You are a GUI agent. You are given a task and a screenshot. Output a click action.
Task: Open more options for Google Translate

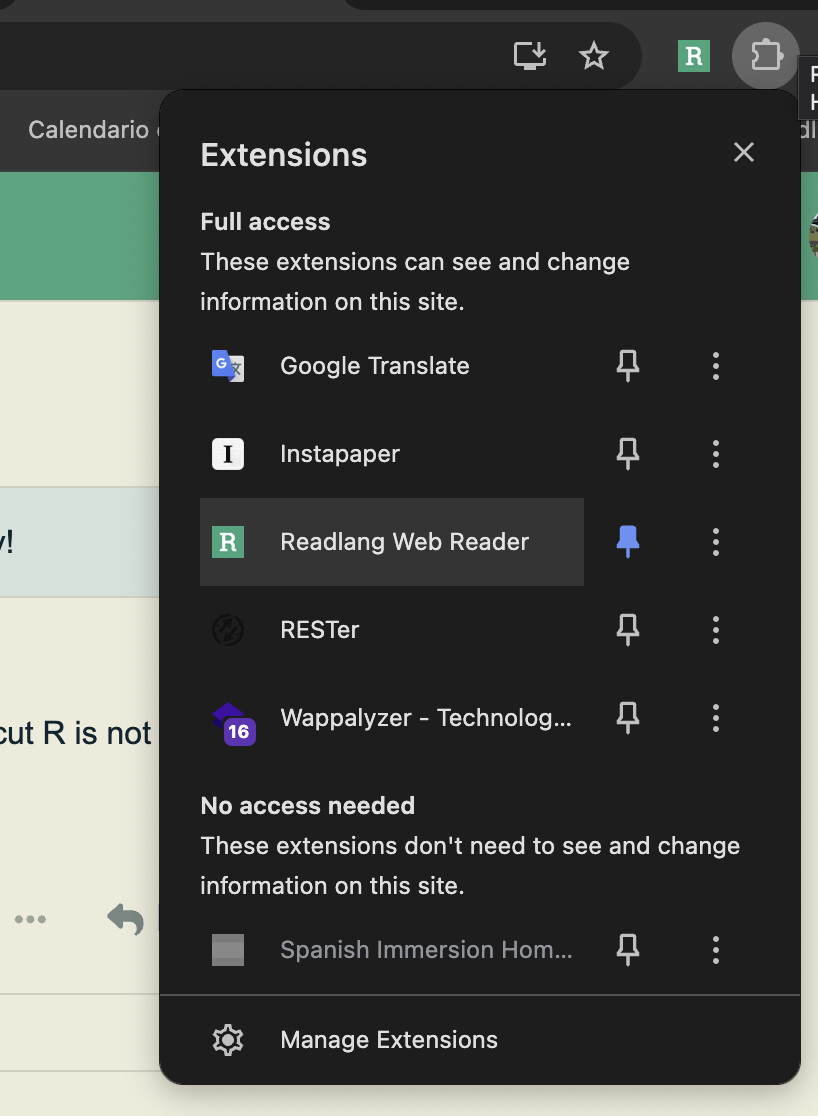coord(715,366)
